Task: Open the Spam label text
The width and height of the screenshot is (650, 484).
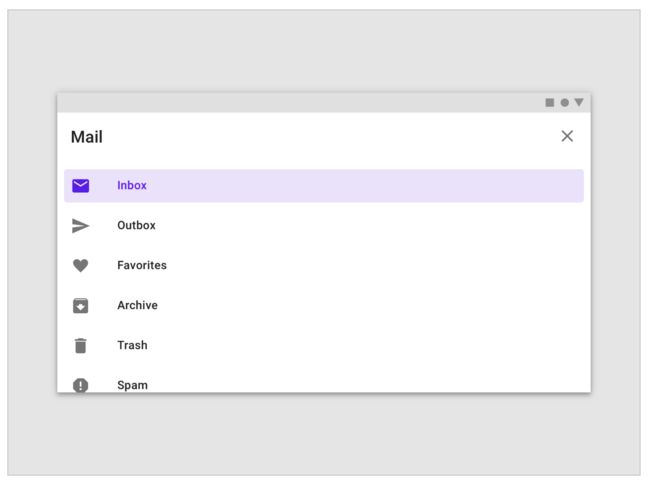Action: click(x=132, y=385)
